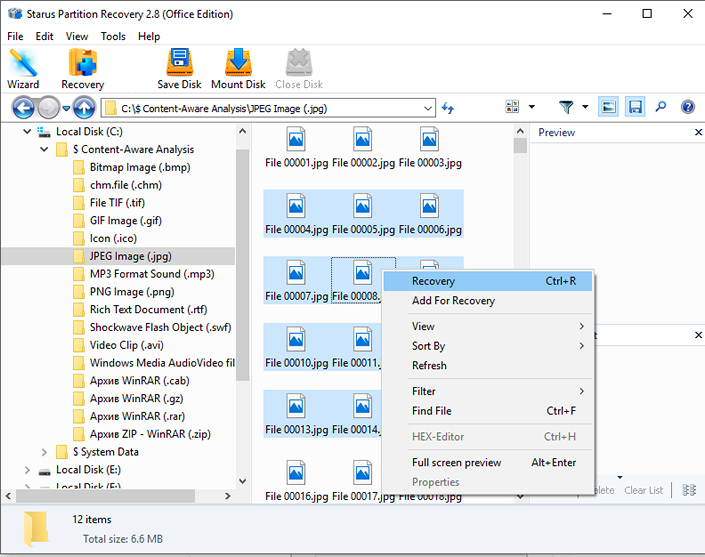Image resolution: width=705 pixels, height=557 pixels.
Task: Click the Mount Disk icon
Action: point(238,69)
